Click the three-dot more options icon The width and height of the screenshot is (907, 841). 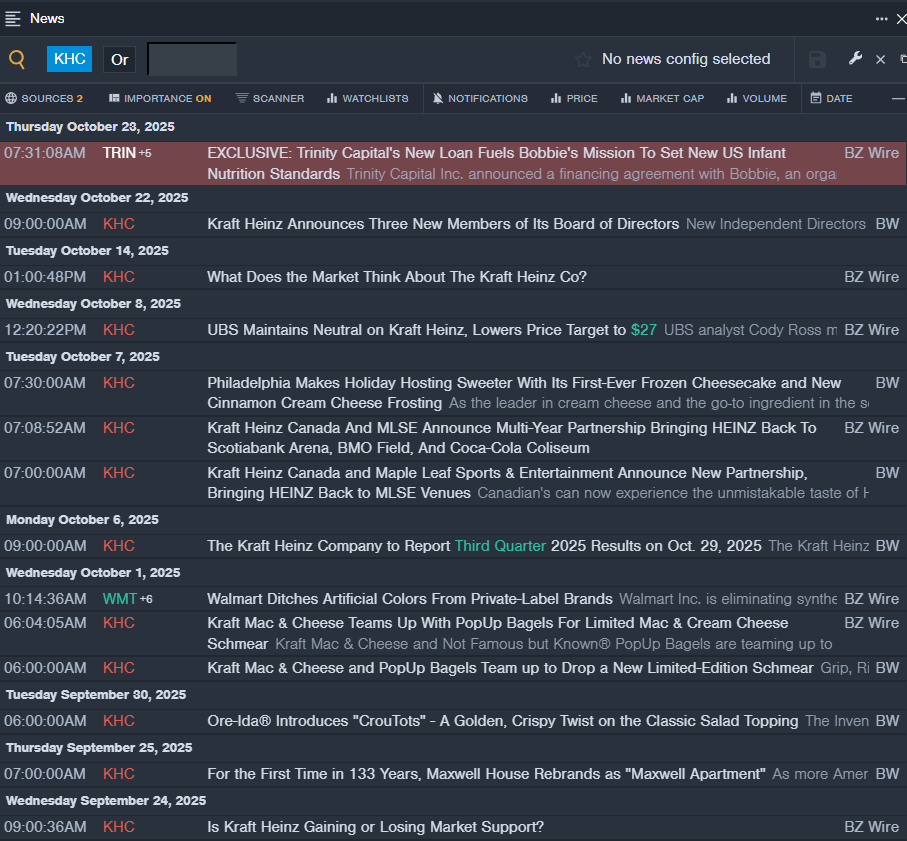[x=881, y=18]
